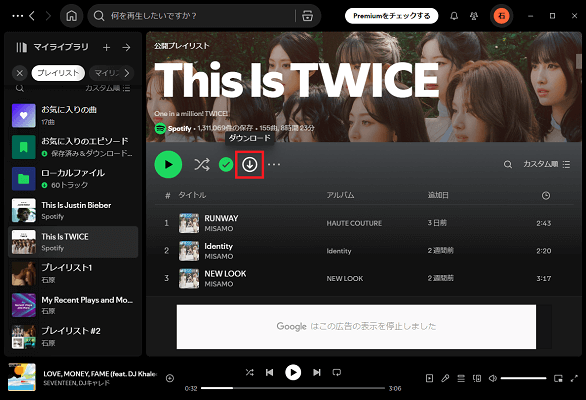
Task: Click Premiumをチェックする button
Action: pyautogui.click(x=391, y=16)
